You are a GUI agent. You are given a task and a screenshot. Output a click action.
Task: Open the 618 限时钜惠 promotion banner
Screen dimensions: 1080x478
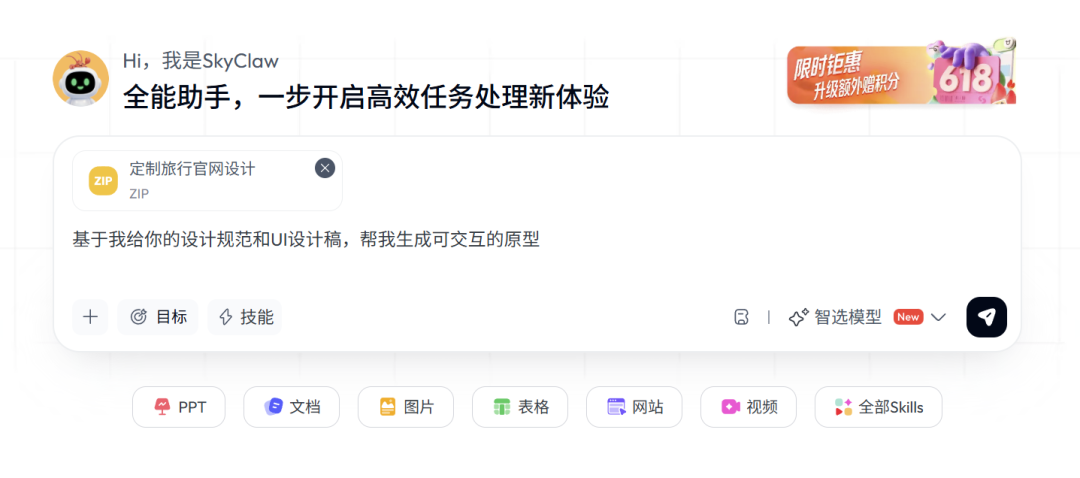[x=902, y=72]
